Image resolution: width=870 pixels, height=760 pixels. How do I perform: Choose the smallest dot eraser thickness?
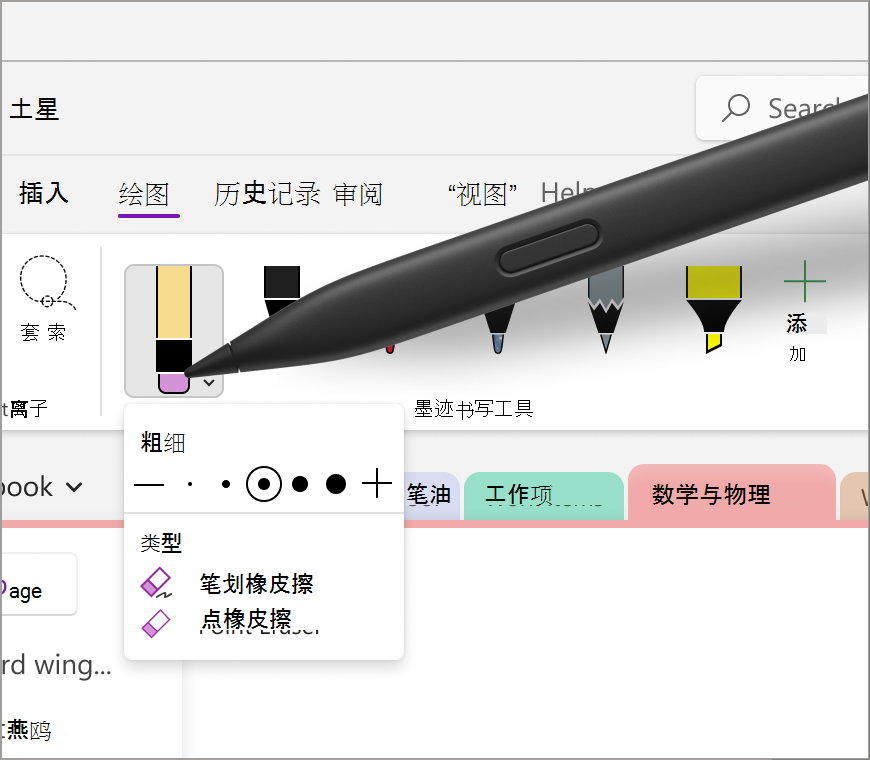(x=190, y=484)
